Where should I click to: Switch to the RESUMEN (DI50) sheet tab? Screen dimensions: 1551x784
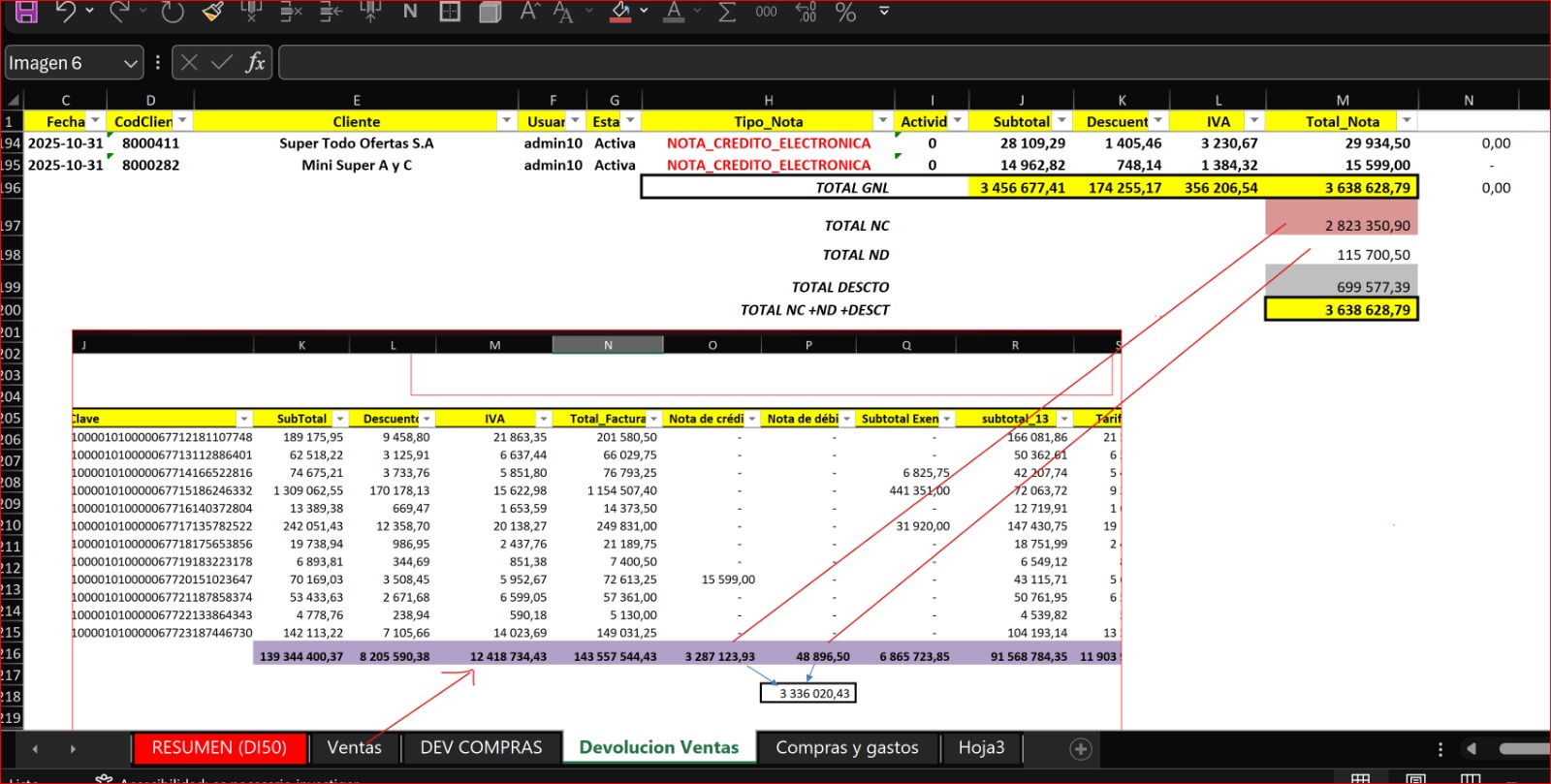tap(219, 748)
